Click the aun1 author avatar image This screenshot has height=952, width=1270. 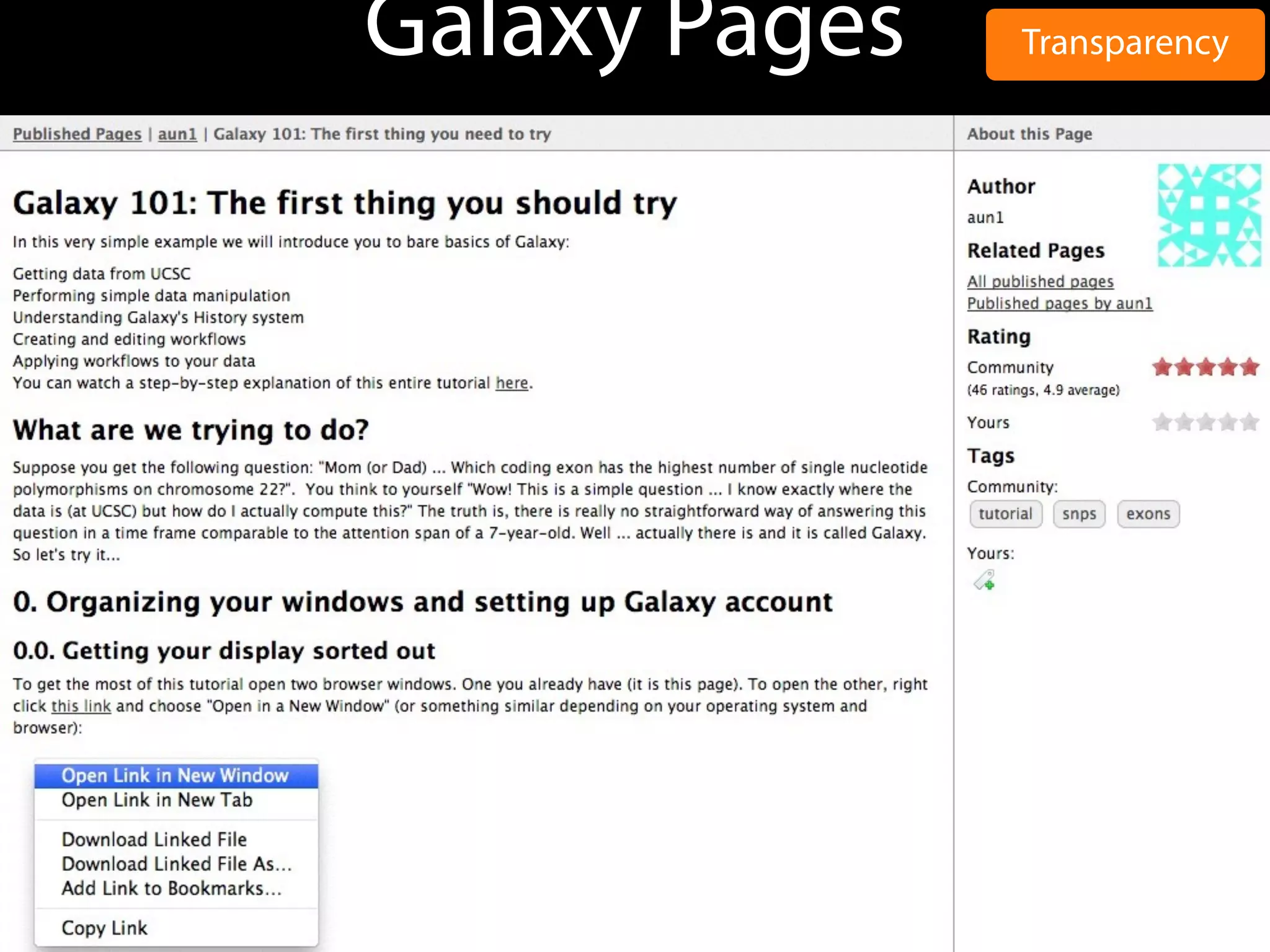1209,215
